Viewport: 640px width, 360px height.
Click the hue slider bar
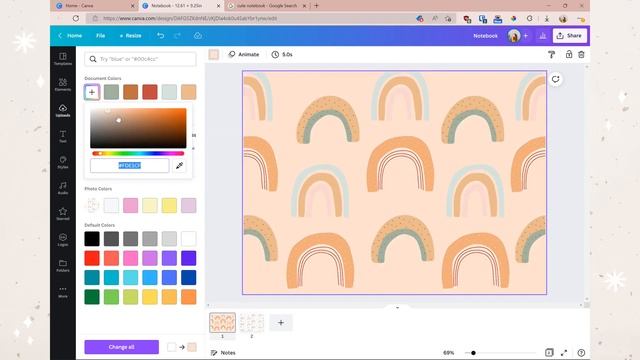138,153
